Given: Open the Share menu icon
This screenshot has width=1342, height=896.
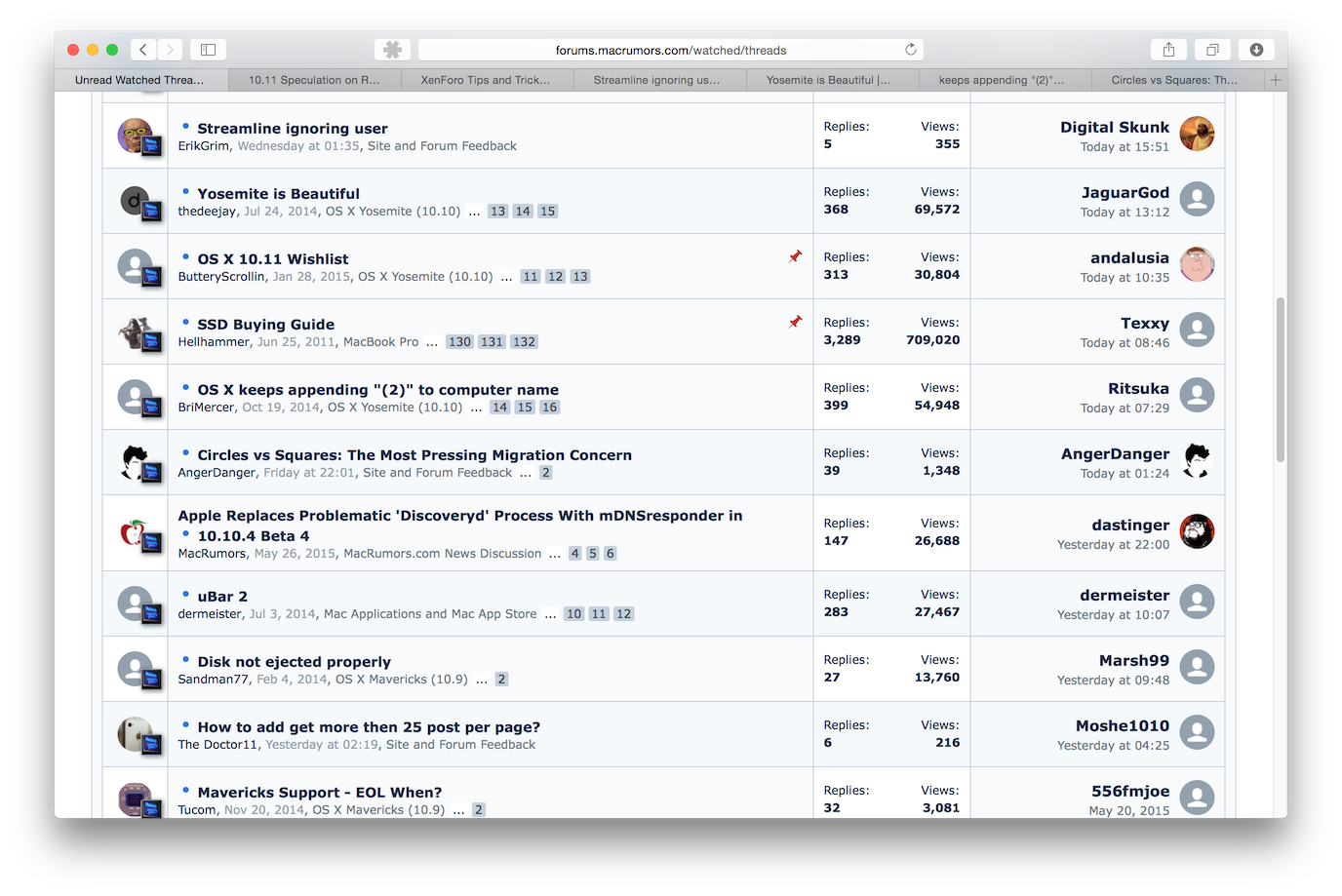Looking at the screenshot, I should [1168, 50].
